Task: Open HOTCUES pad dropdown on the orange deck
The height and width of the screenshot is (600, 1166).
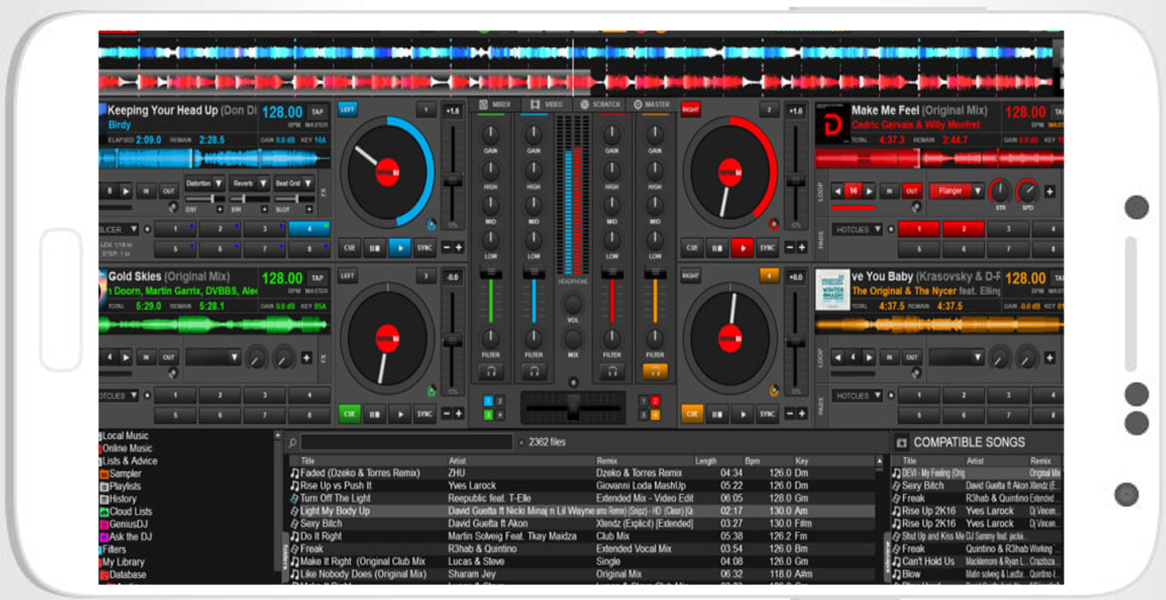Action: click(857, 396)
